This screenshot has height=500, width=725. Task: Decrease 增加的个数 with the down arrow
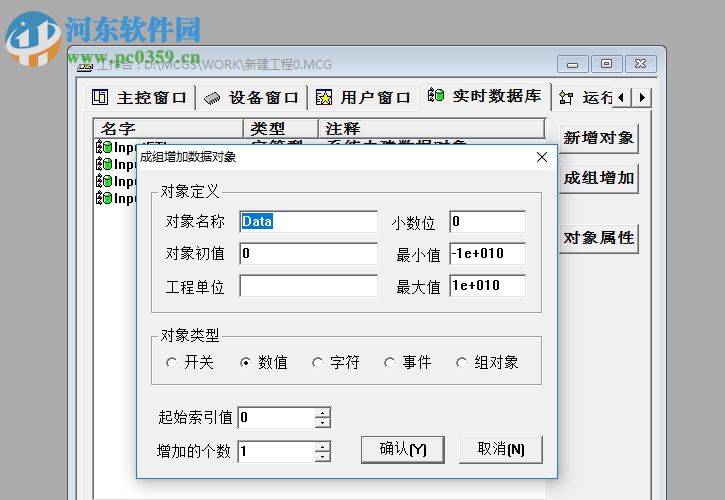point(323,457)
